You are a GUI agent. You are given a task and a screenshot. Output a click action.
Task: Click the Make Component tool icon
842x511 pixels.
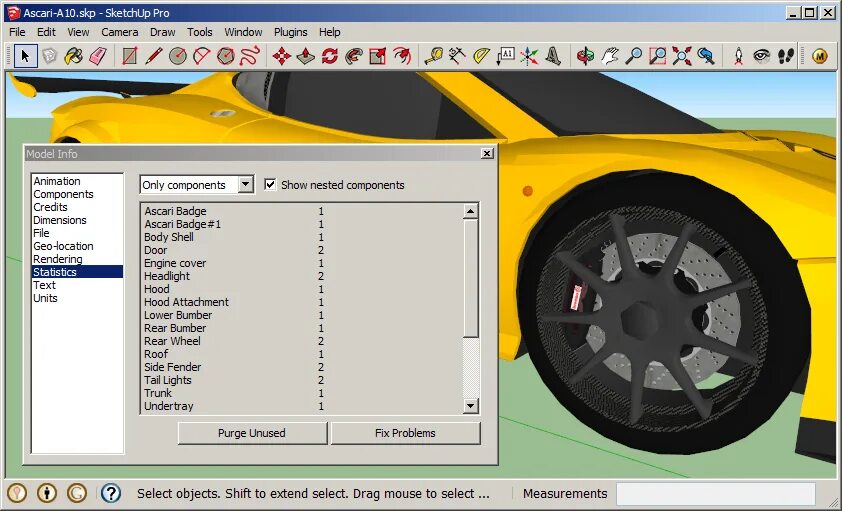click(x=49, y=56)
